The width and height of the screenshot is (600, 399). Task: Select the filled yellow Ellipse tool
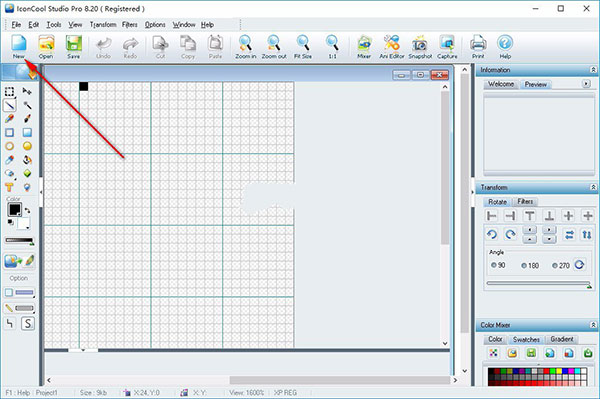point(27,146)
